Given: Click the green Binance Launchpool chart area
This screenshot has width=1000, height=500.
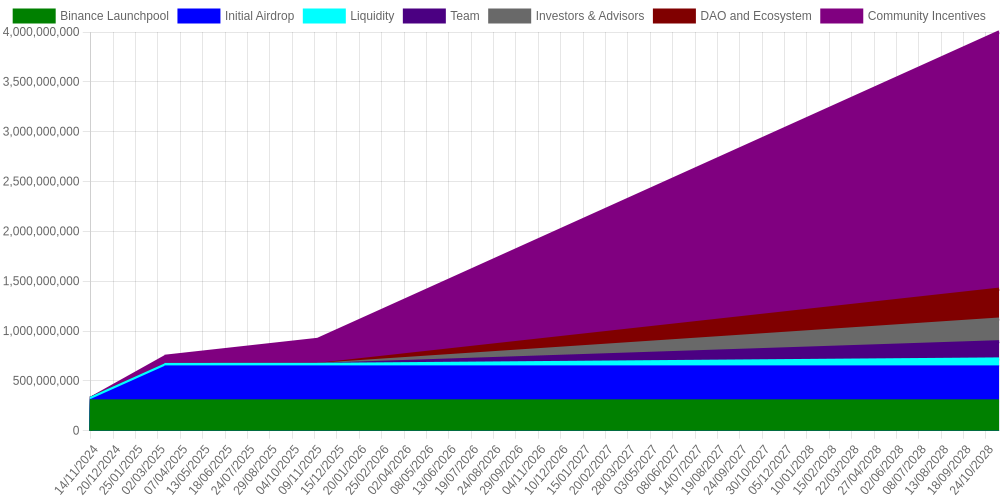Looking at the screenshot, I should (544, 415).
